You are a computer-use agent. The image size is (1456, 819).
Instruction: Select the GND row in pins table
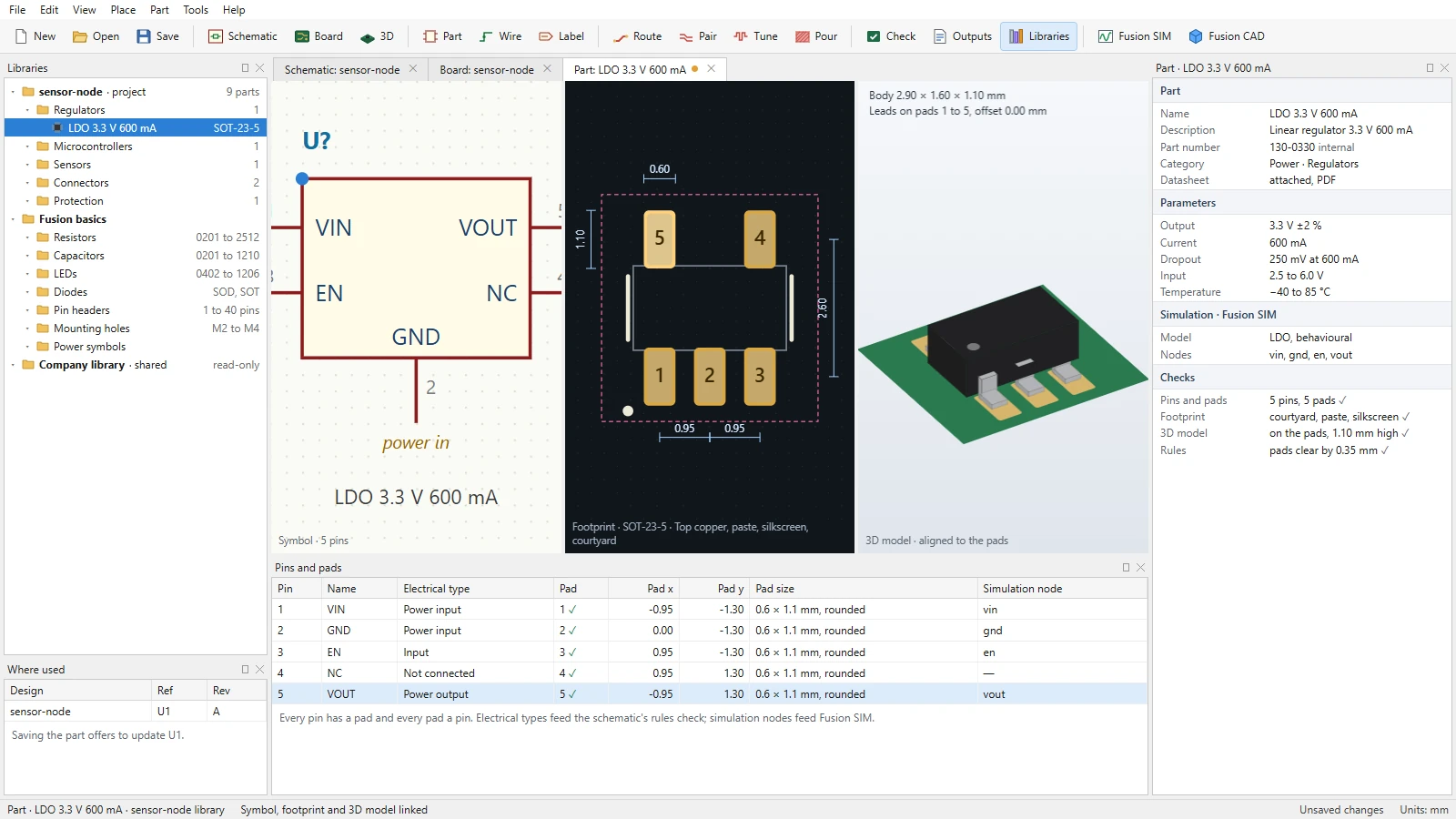710,631
